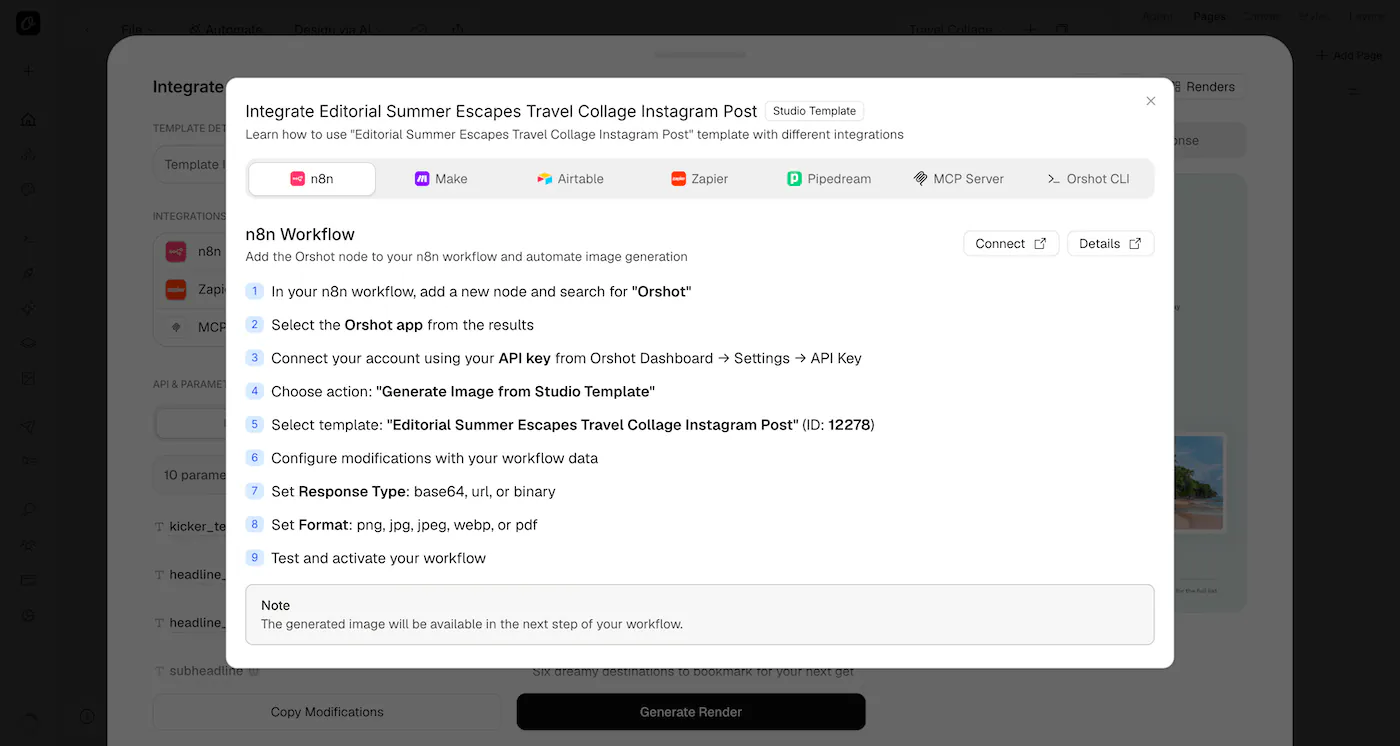Switch to the Canvas panel tab
This screenshot has width=1400, height=746.
(x=1261, y=16)
